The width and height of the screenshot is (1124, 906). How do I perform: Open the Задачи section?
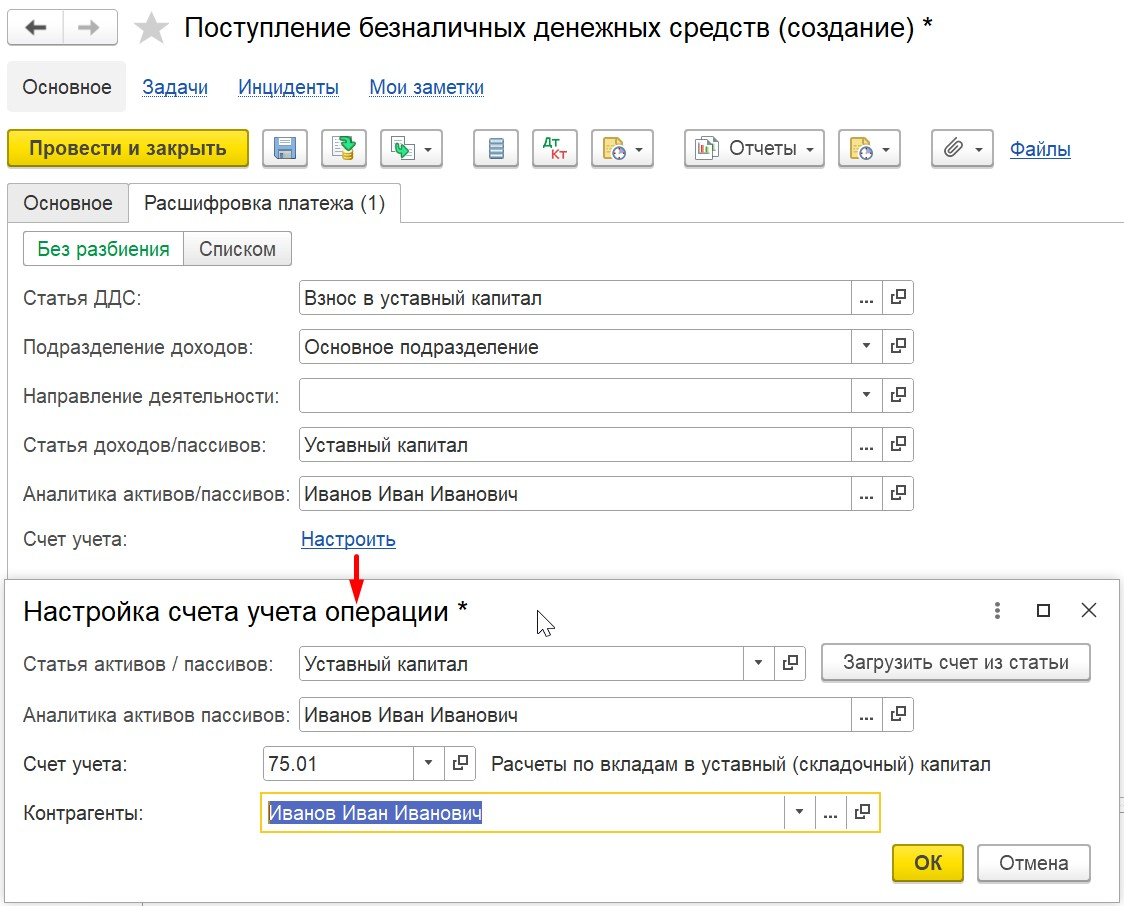pos(175,87)
